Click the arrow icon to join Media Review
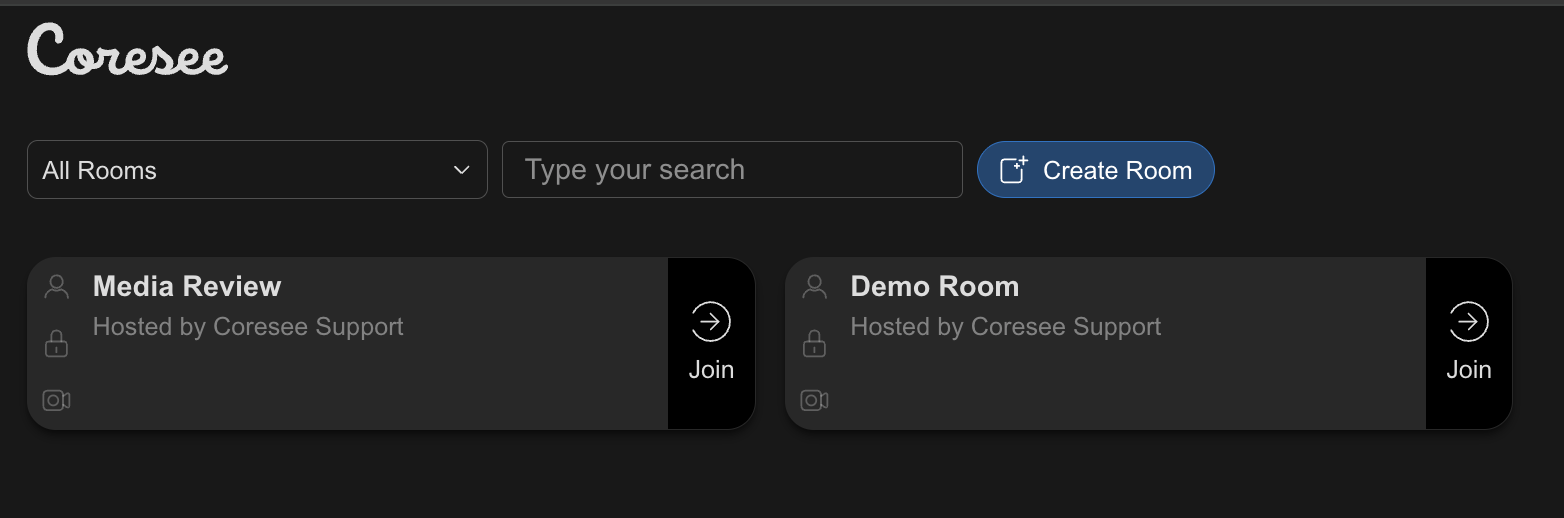This screenshot has width=1564, height=518. pos(711,322)
